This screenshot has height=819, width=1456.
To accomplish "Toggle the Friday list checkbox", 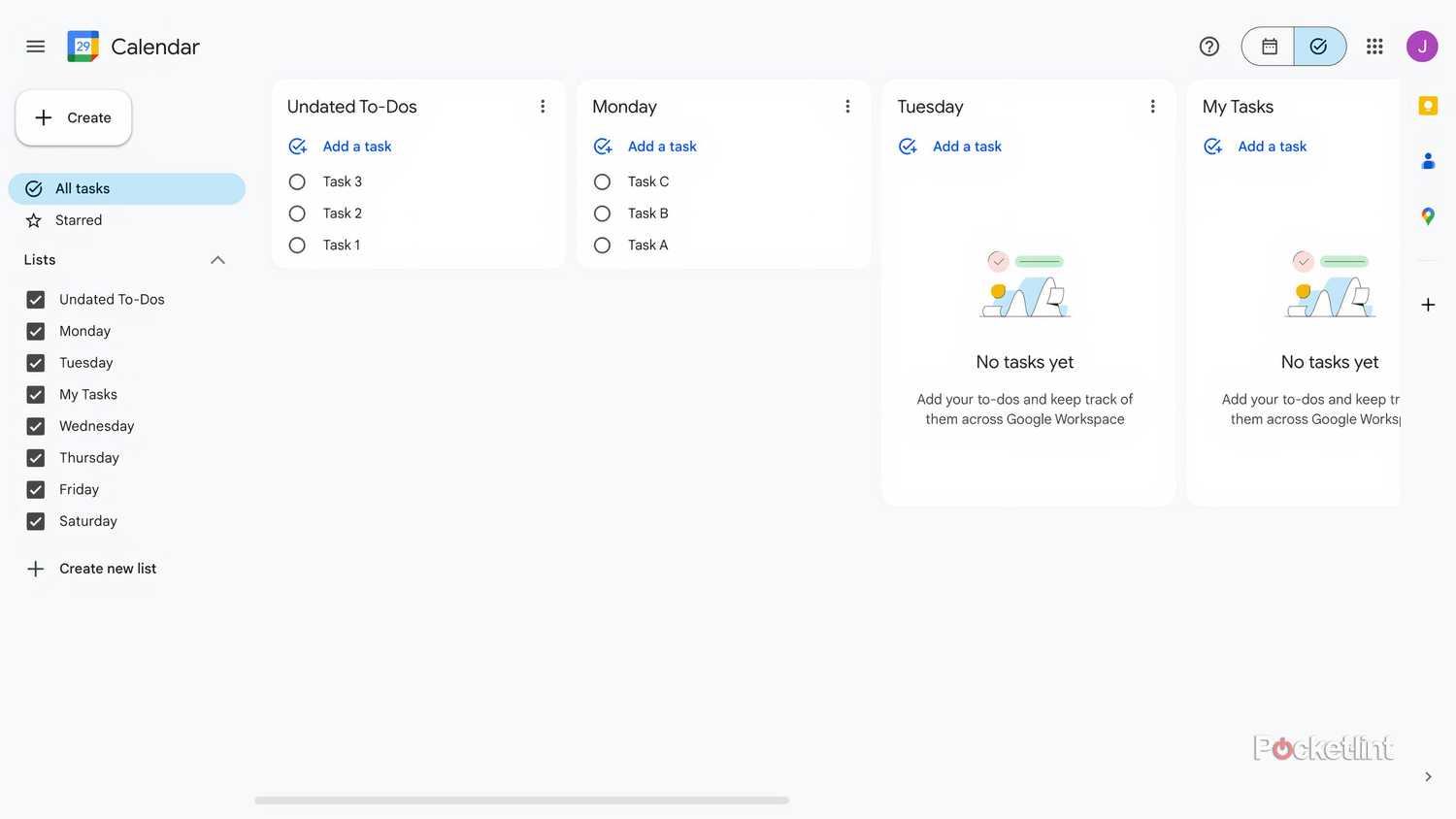I will [x=36, y=490].
